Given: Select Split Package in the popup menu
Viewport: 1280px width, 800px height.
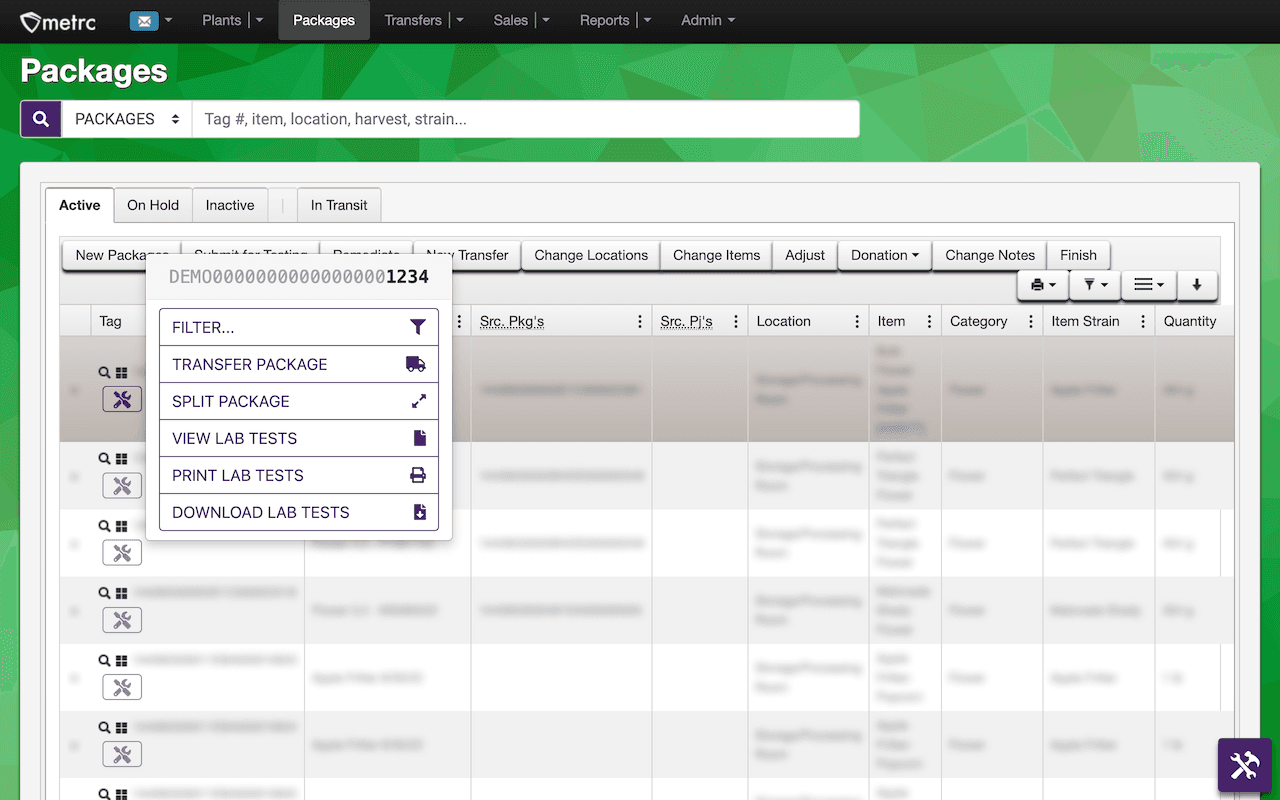Looking at the screenshot, I should click(x=299, y=401).
